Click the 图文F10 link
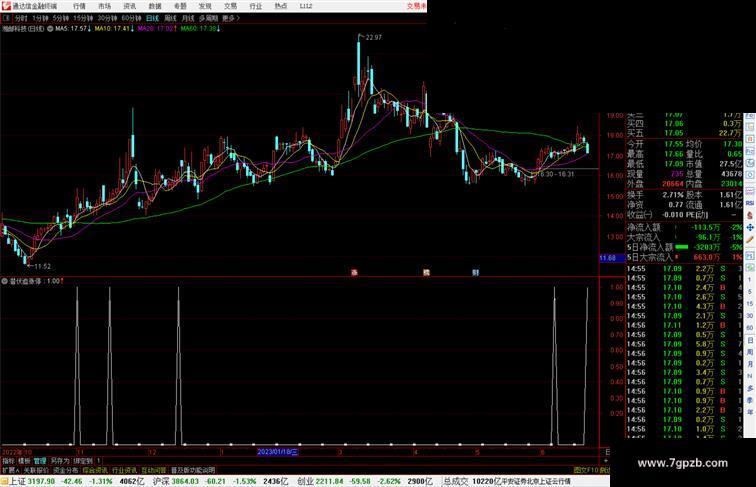The width and height of the screenshot is (756, 487). click(x=586, y=470)
